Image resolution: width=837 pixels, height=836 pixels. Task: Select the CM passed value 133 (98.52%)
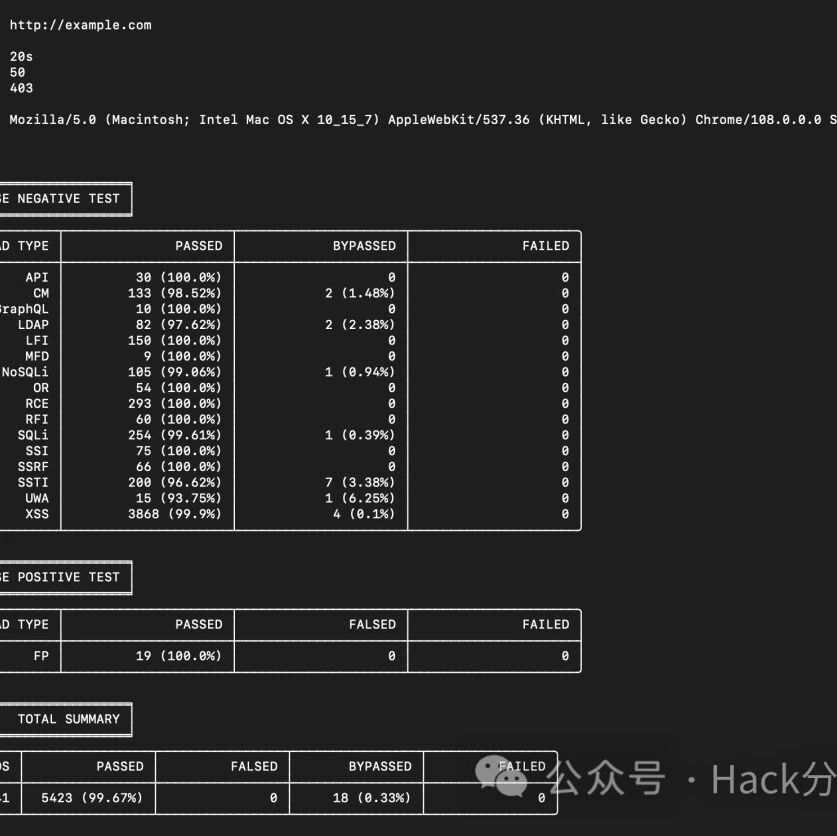(x=175, y=293)
